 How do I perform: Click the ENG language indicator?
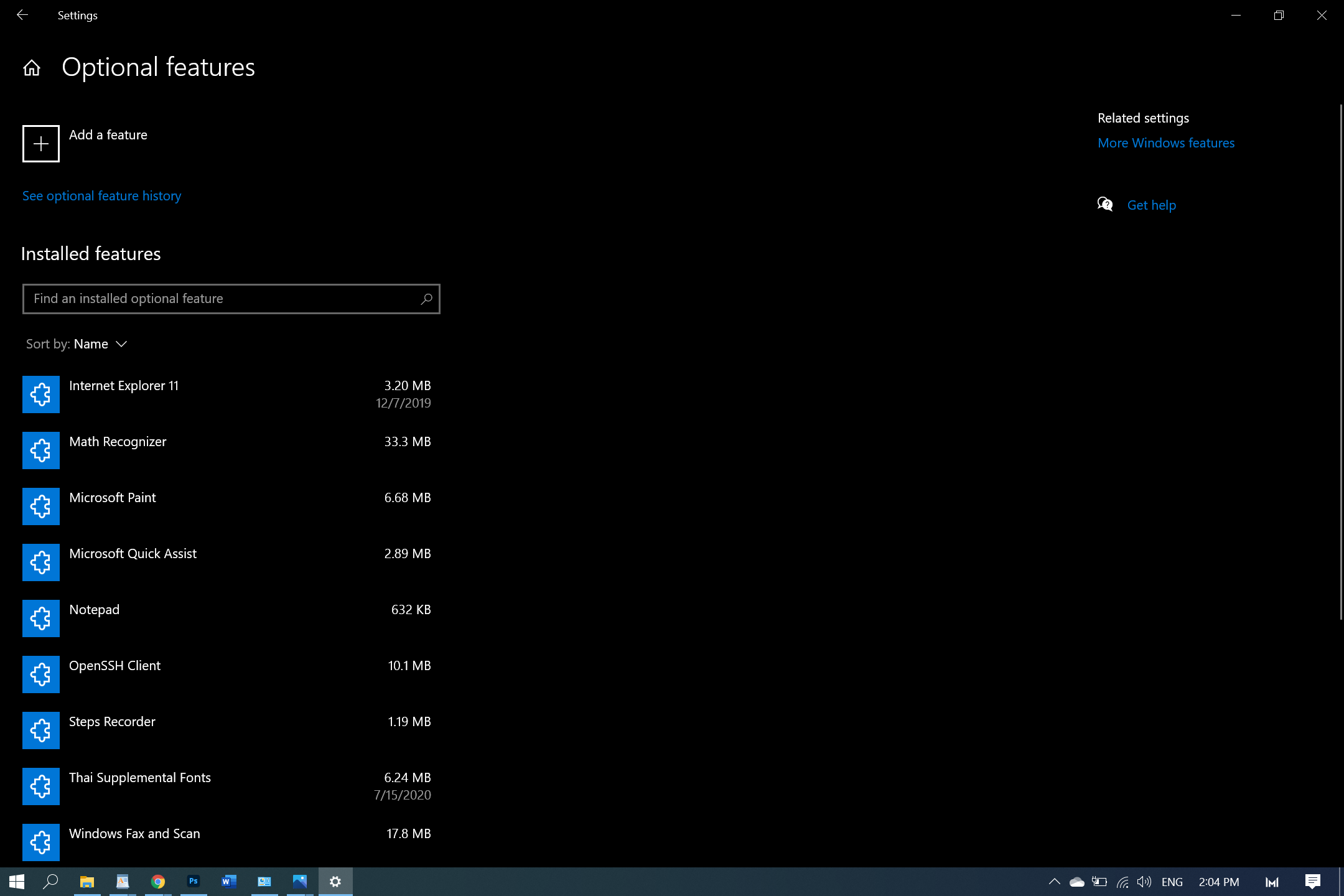coord(1172,882)
